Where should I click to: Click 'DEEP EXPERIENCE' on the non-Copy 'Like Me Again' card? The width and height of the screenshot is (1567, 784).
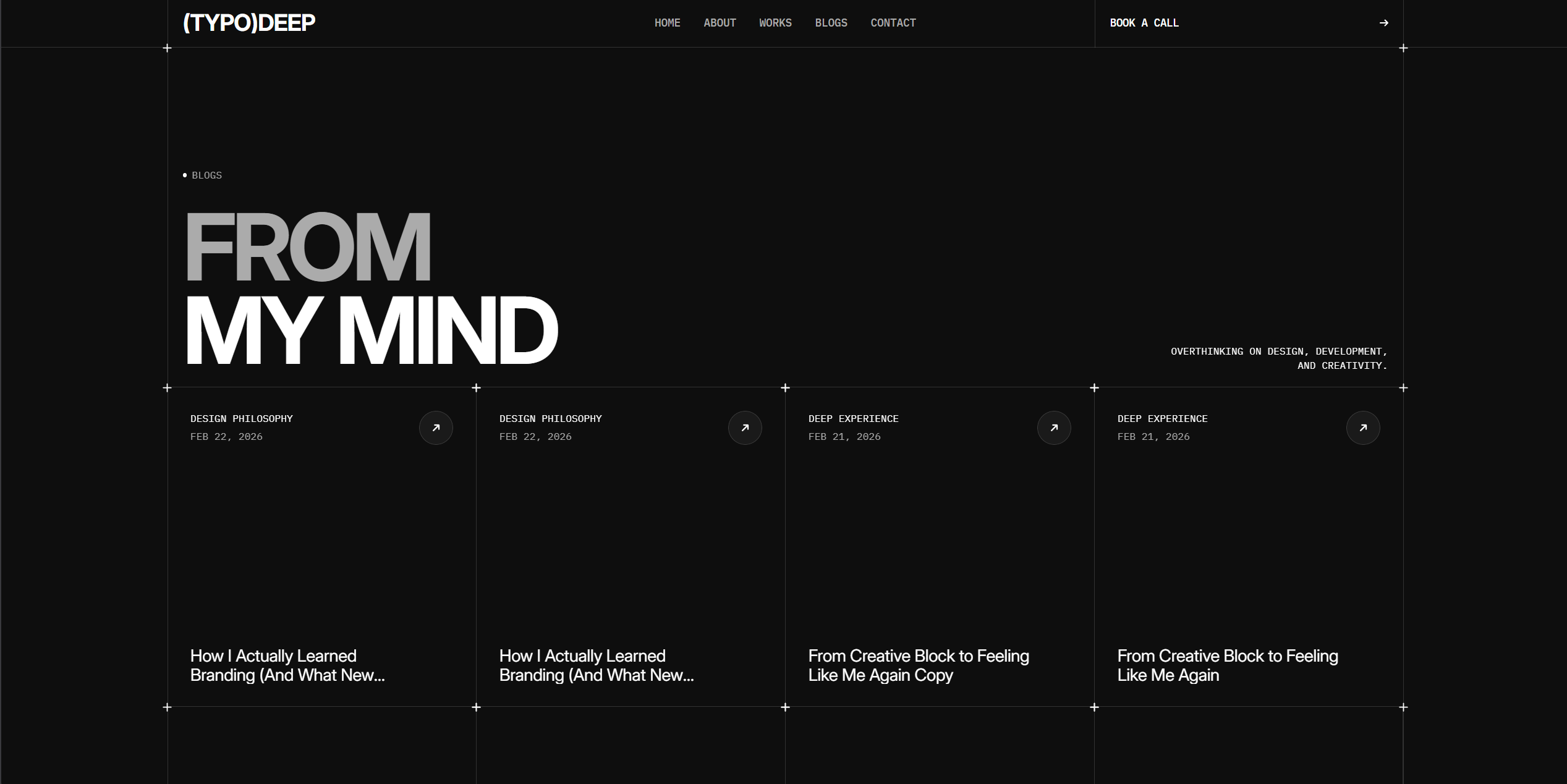tap(1162, 419)
